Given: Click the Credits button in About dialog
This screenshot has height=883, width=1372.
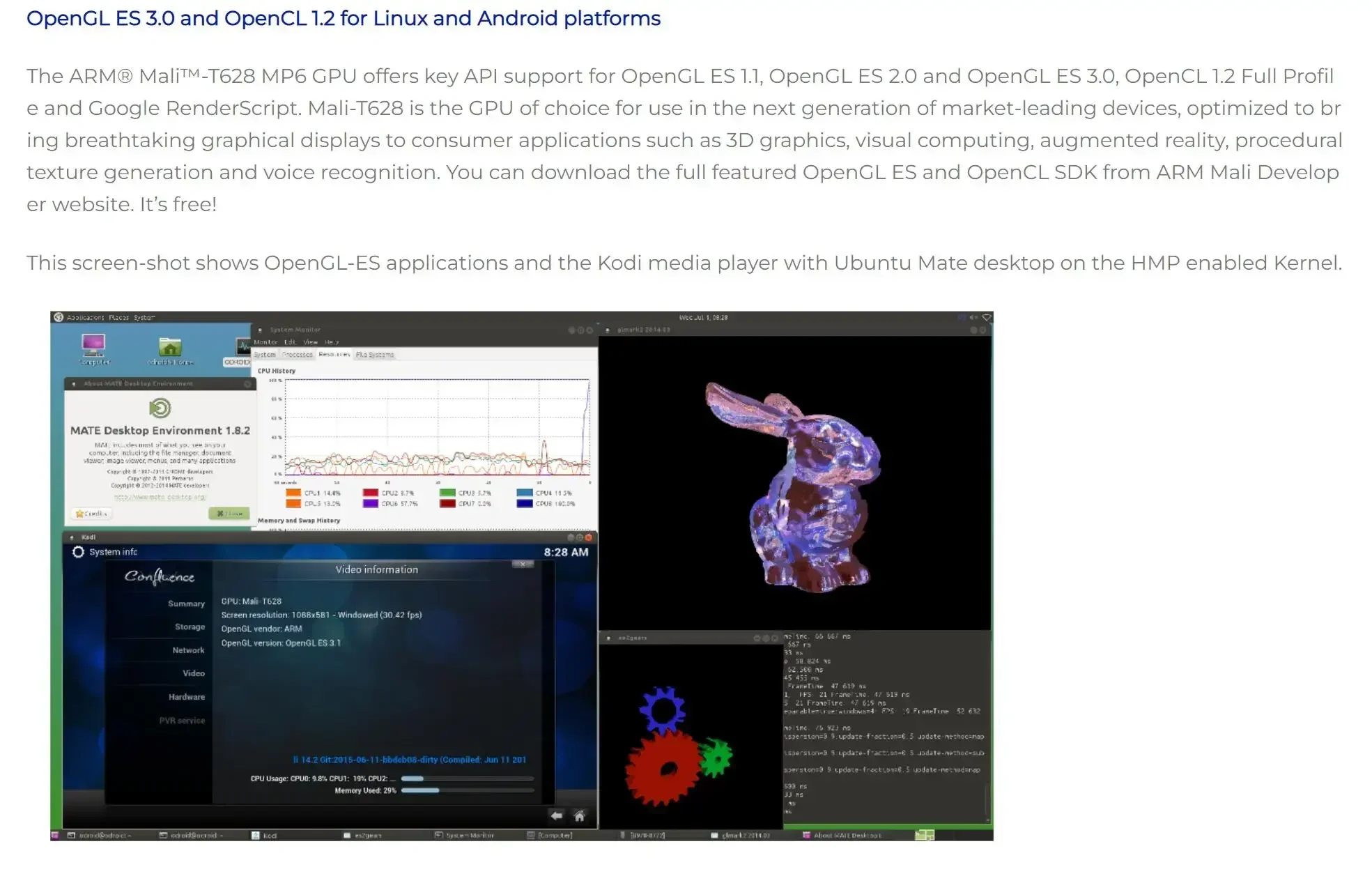Looking at the screenshot, I should (x=91, y=514).
